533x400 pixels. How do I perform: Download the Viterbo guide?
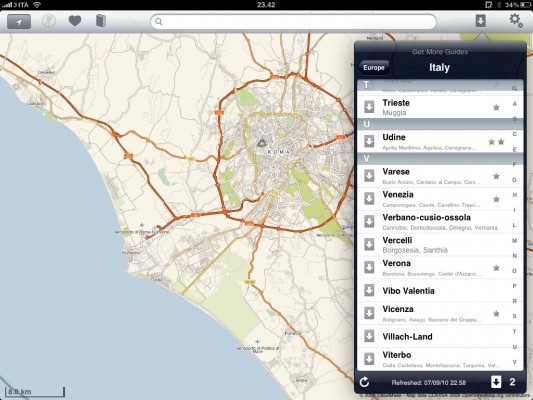369,359
